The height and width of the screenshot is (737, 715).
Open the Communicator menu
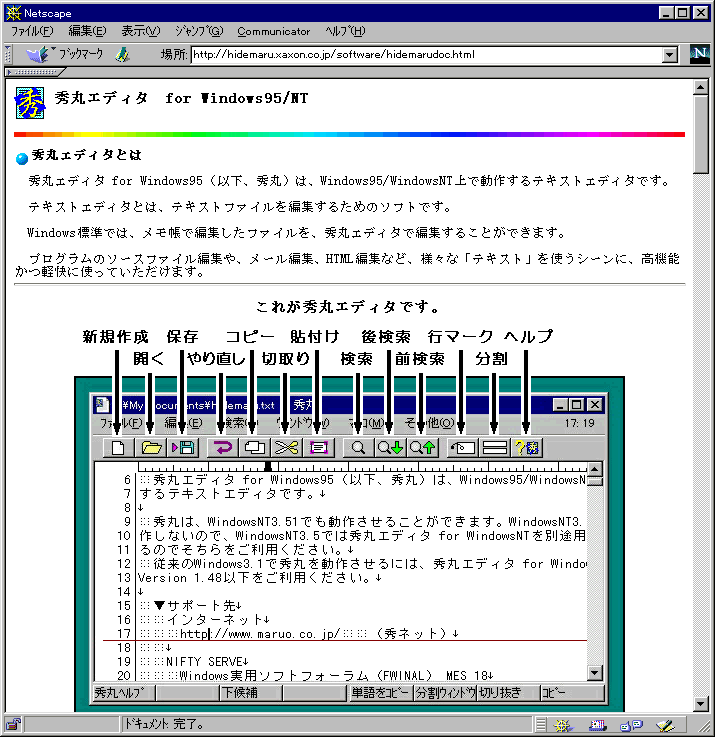(x=273, y=31)
